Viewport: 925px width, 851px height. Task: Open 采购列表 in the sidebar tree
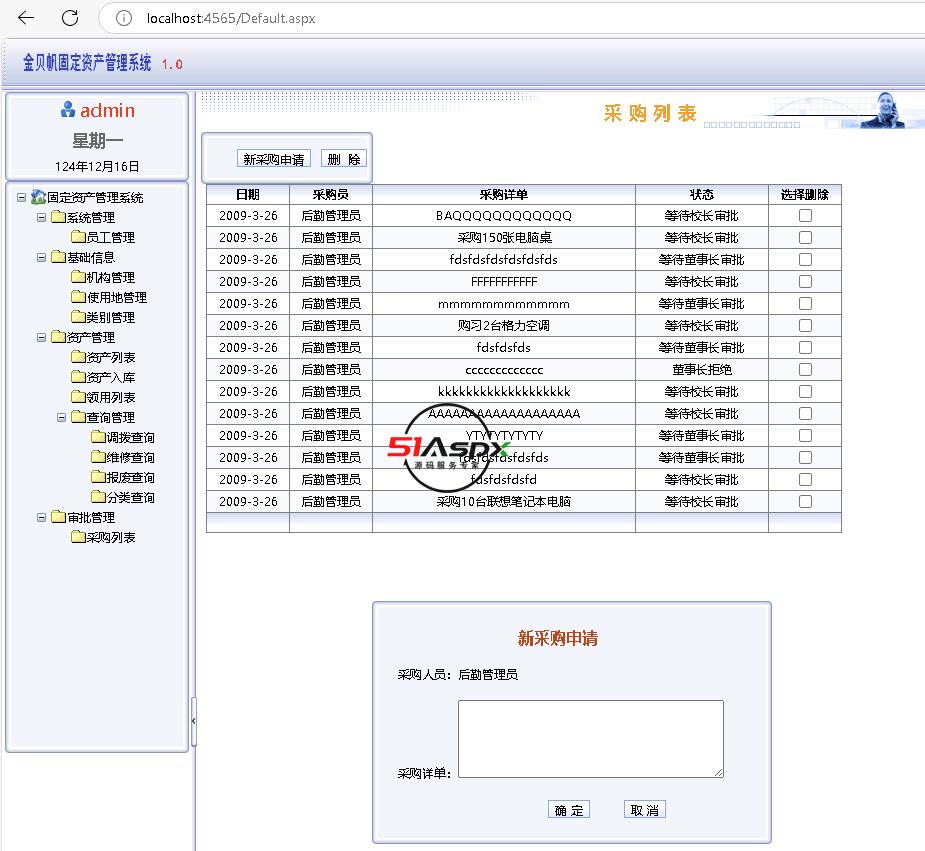[x=110, y=537]
